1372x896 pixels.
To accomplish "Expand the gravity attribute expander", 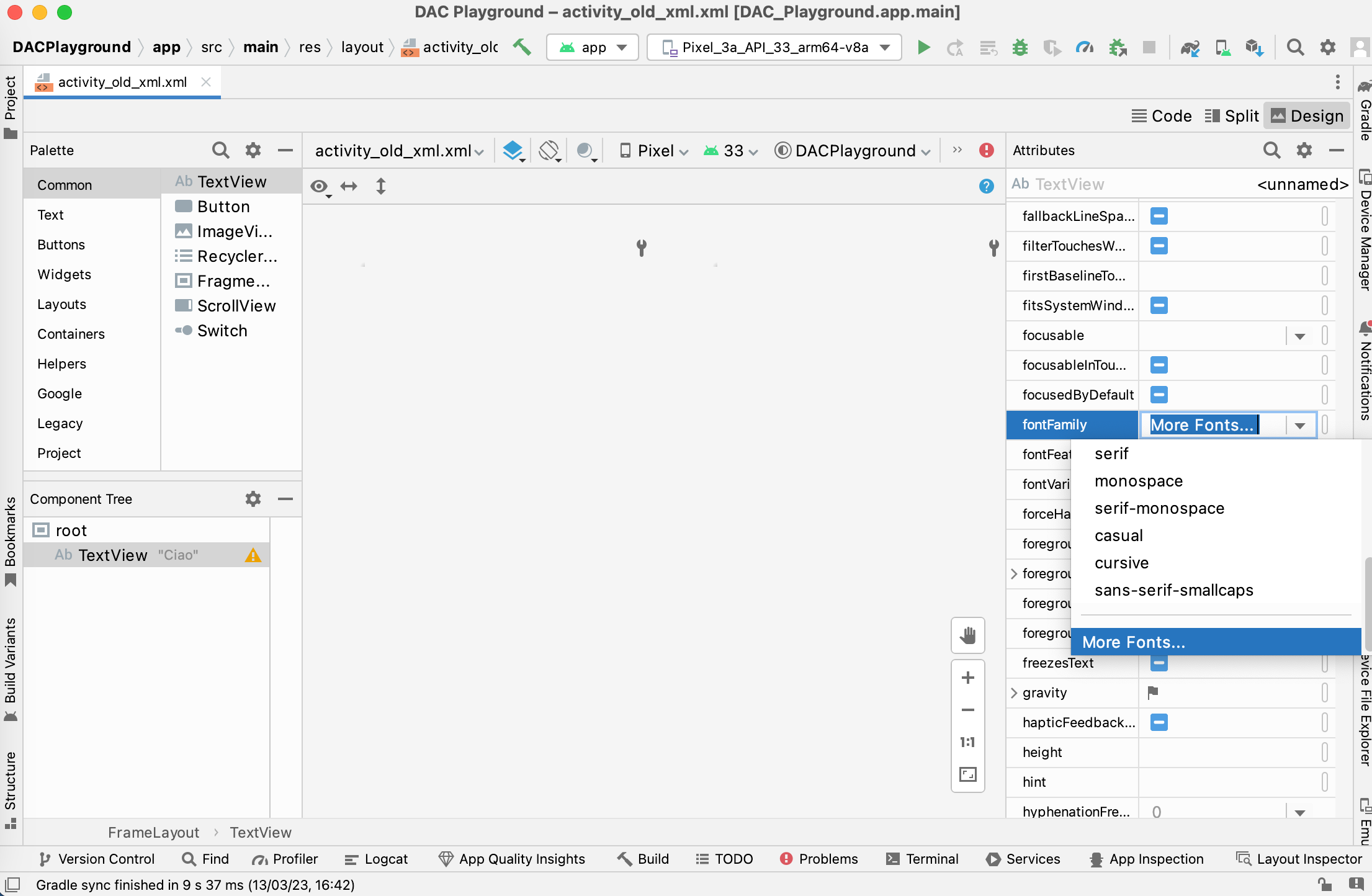I will [1017, 692].
